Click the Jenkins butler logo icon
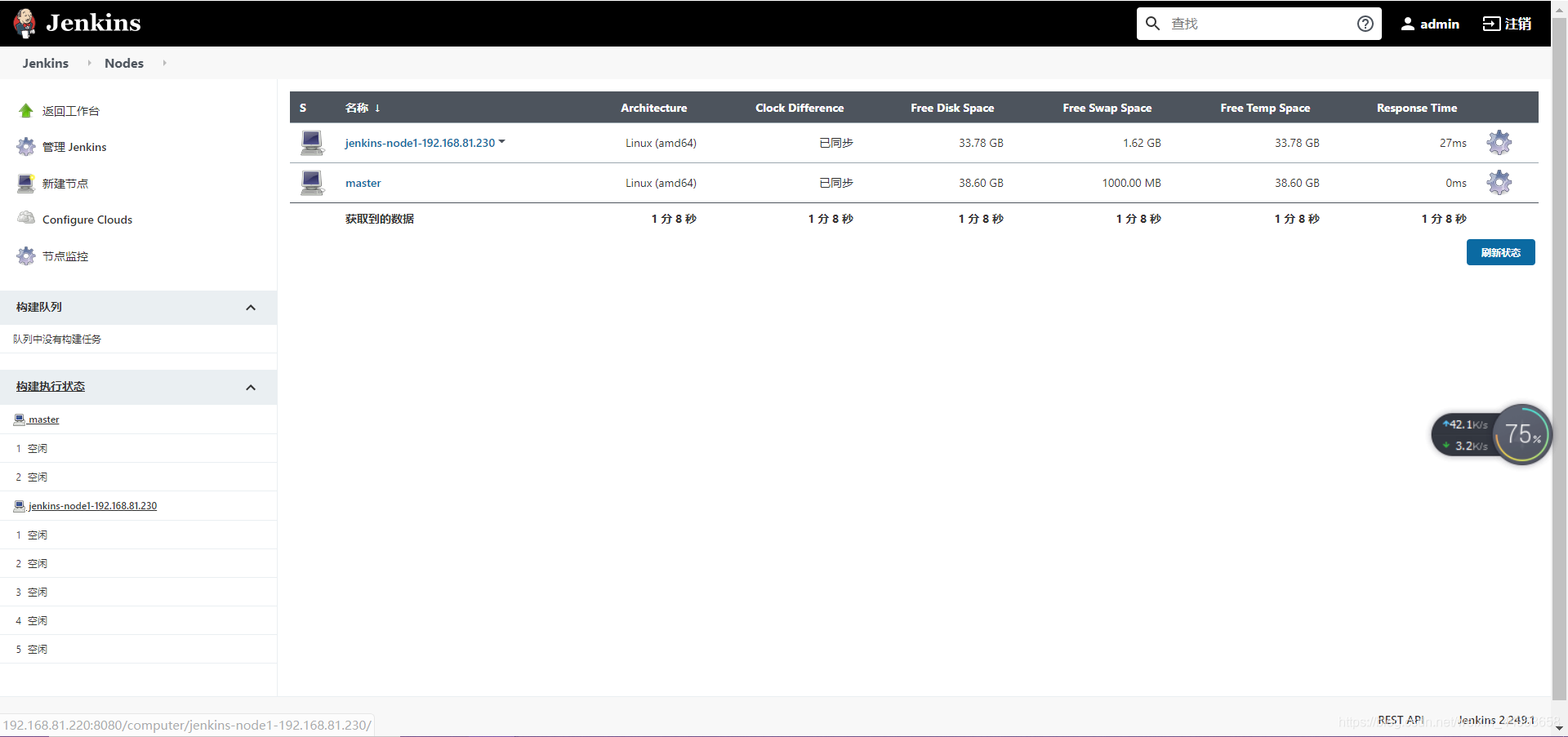 (24, 23)
